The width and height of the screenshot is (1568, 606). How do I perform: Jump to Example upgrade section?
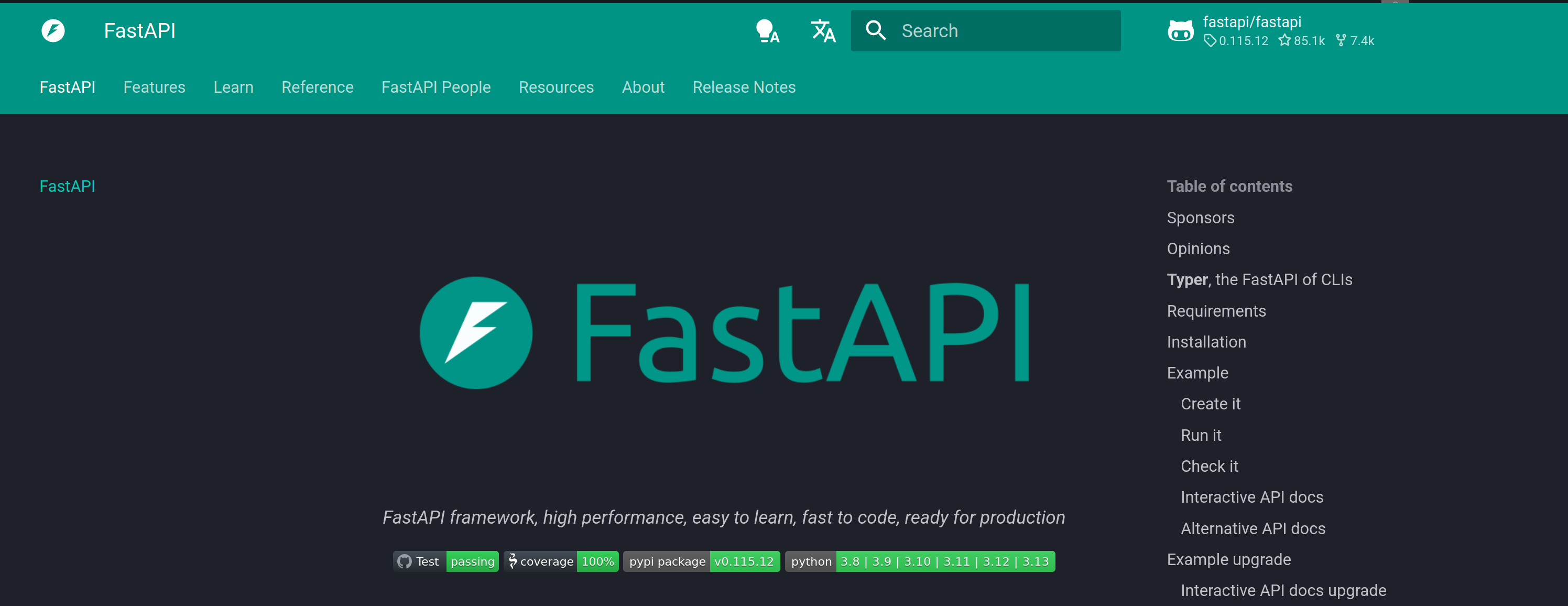pyautogui.click(x=1229, y=560)
